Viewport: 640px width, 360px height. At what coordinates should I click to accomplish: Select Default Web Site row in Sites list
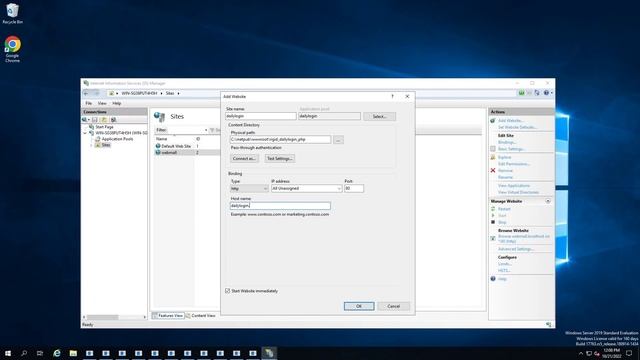(187, 146)
